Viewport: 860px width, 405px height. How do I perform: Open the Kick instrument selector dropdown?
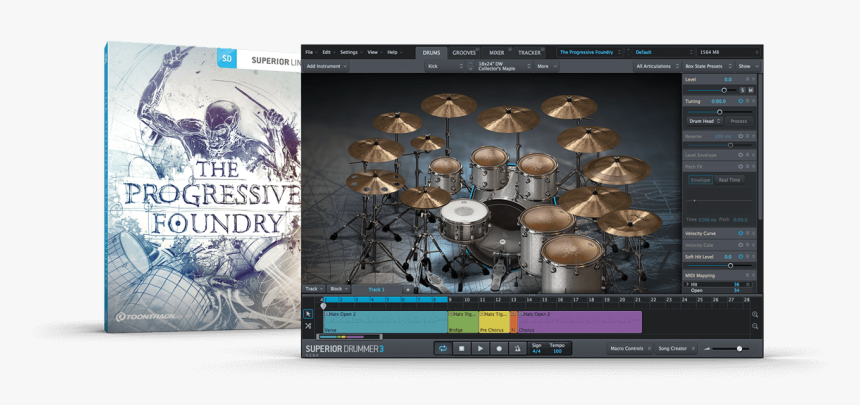(x=445, y=66)
